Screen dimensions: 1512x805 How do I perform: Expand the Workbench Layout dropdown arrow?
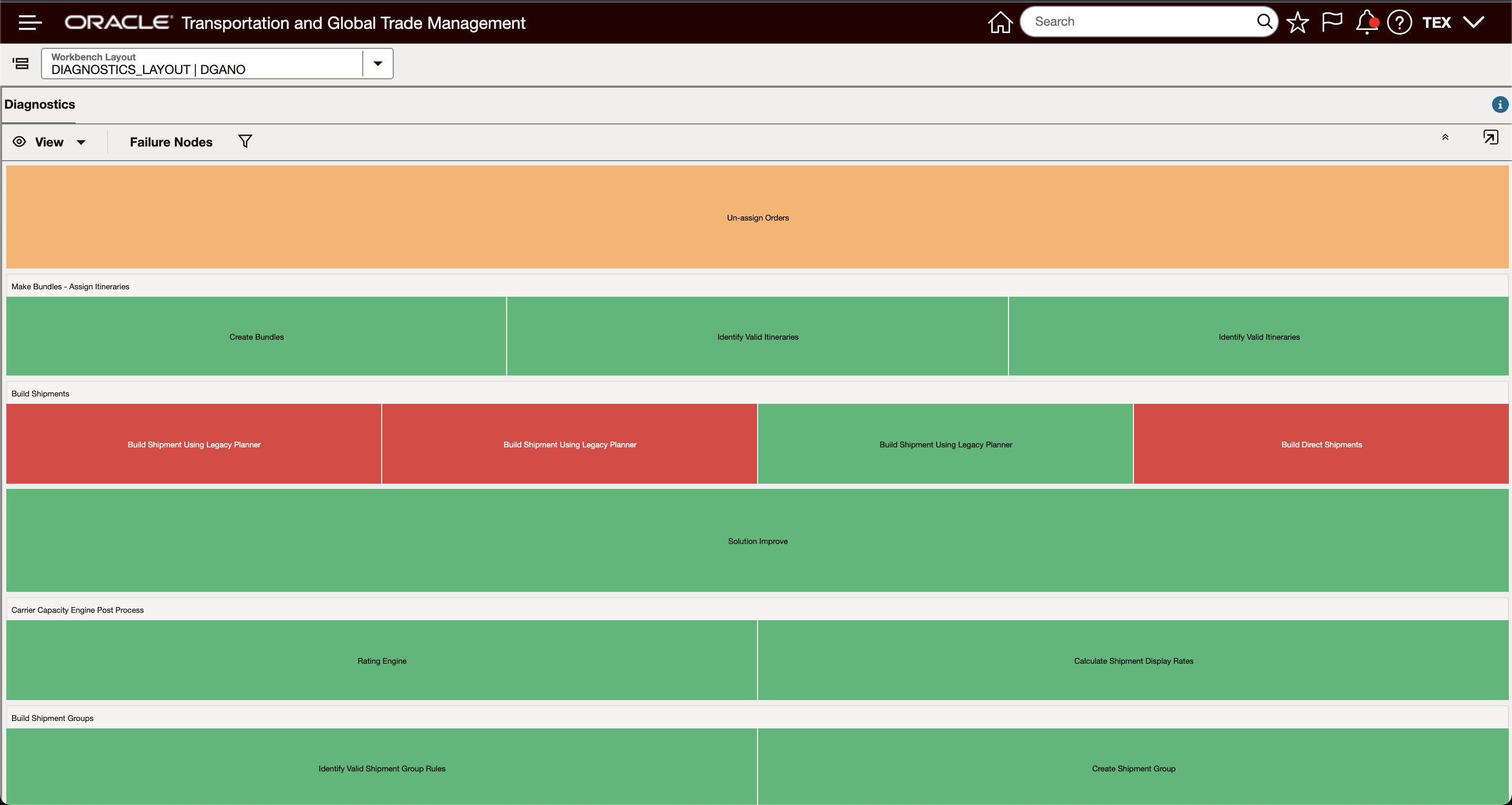[378, 64]
